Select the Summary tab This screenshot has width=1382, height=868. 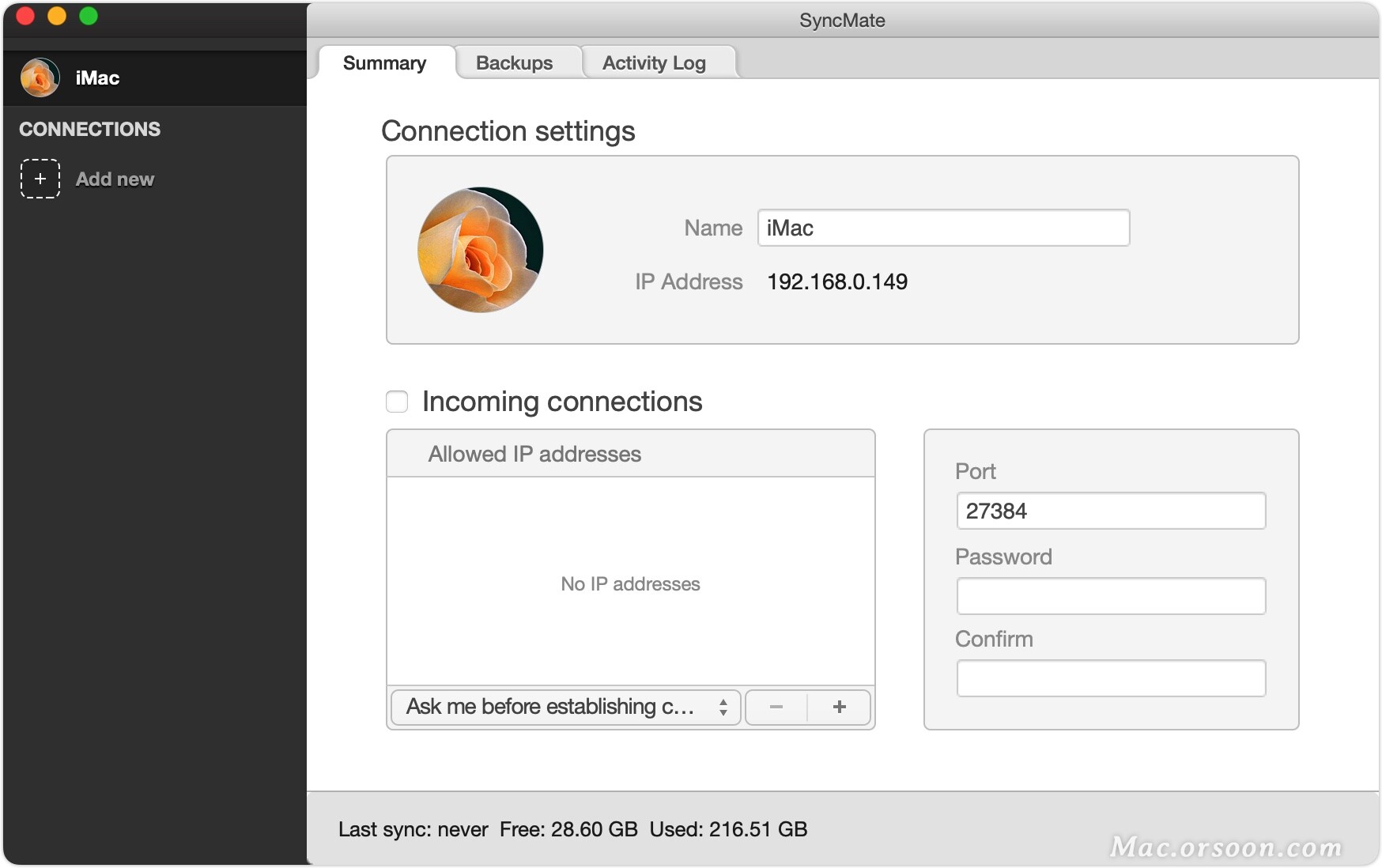384,62
